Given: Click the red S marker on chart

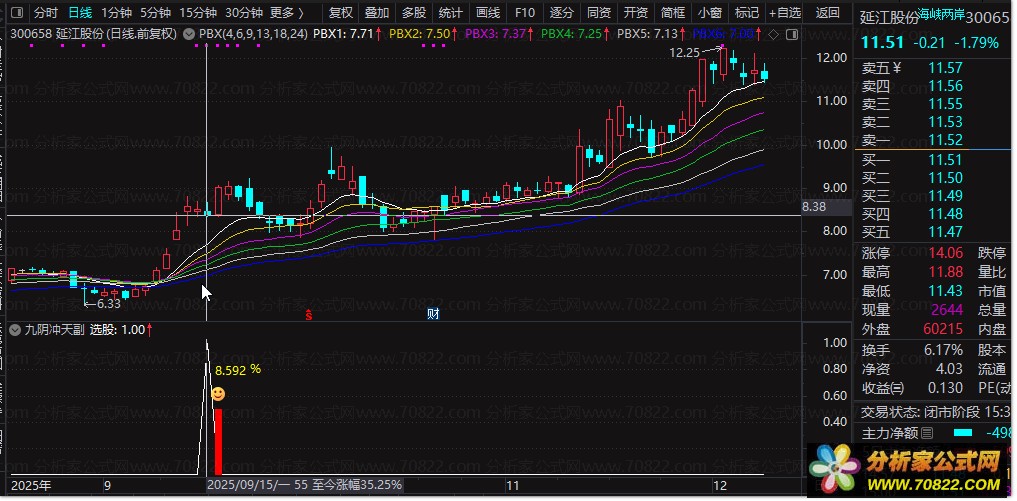Looking at the screenshot, I should click(309, 314).
